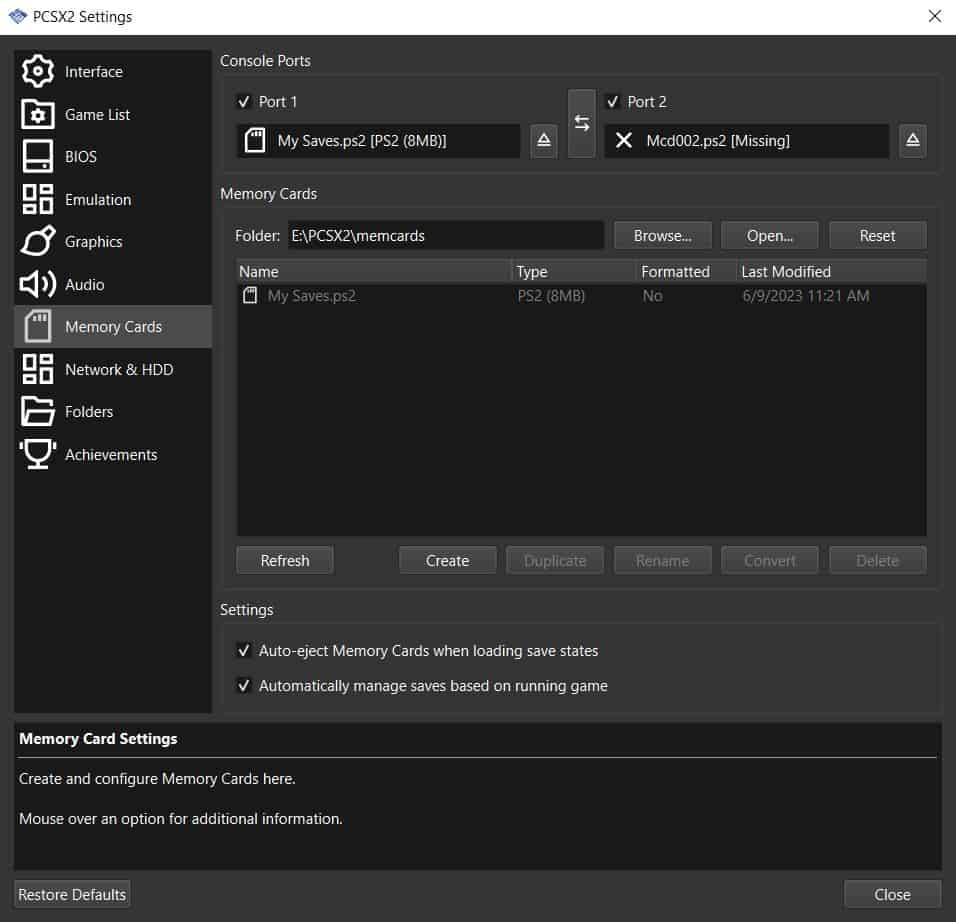Click the Delete button
The image size is (956, 922).
[878, 560]
